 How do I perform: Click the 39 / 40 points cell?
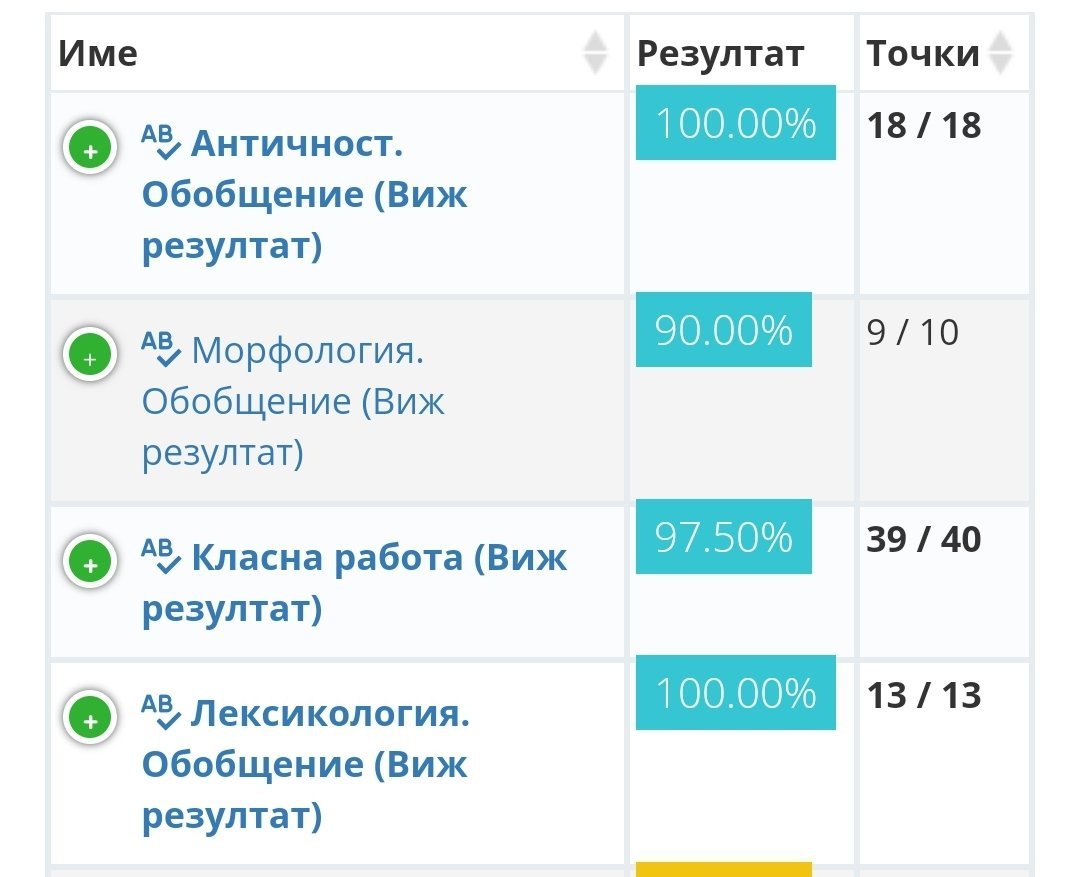point(924,539)
